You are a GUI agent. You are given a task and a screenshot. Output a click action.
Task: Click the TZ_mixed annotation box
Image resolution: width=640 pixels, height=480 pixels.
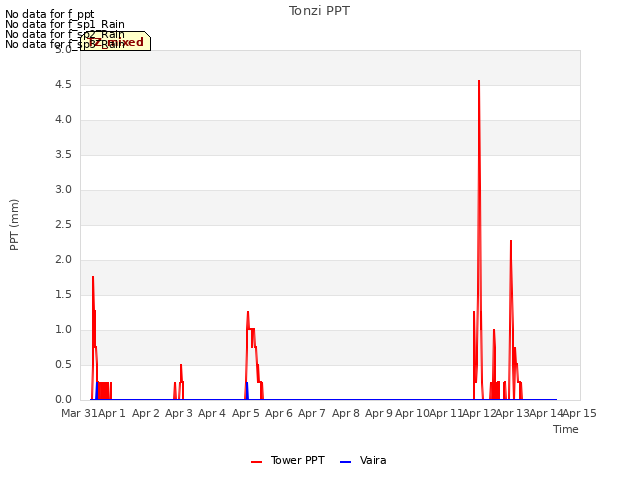point(116,41)
